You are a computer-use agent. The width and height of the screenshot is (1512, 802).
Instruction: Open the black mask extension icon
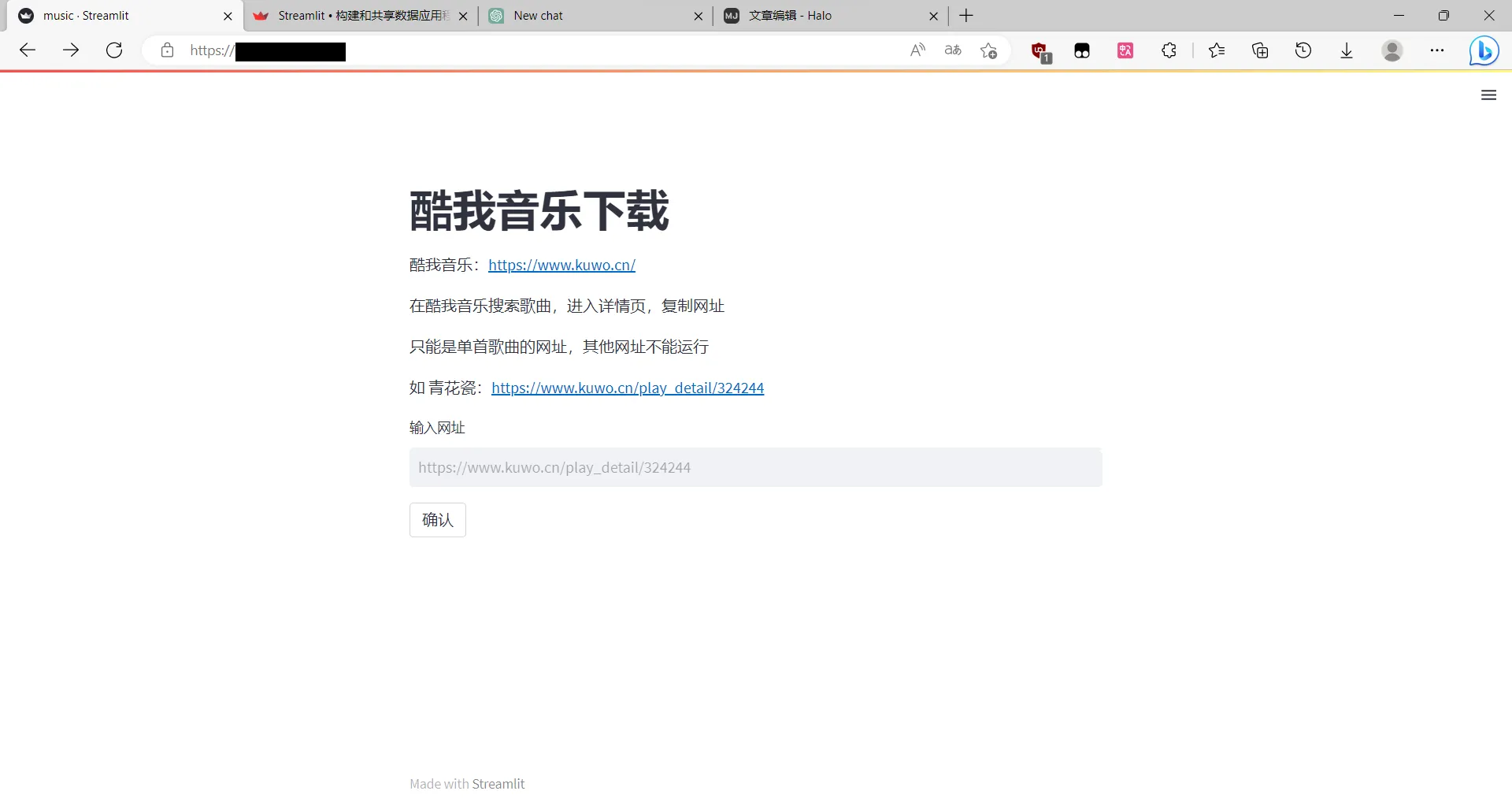(1082, 51)
